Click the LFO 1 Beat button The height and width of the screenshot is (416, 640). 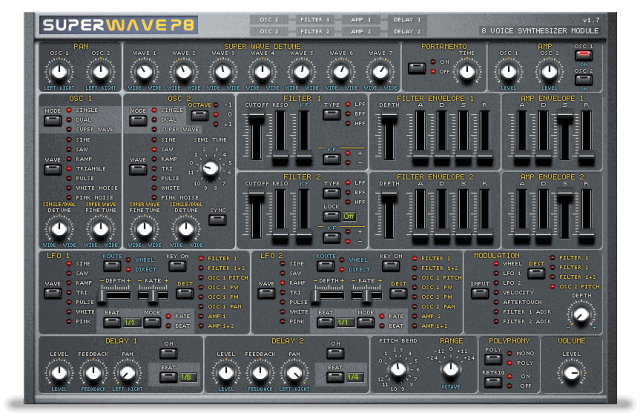112,322
